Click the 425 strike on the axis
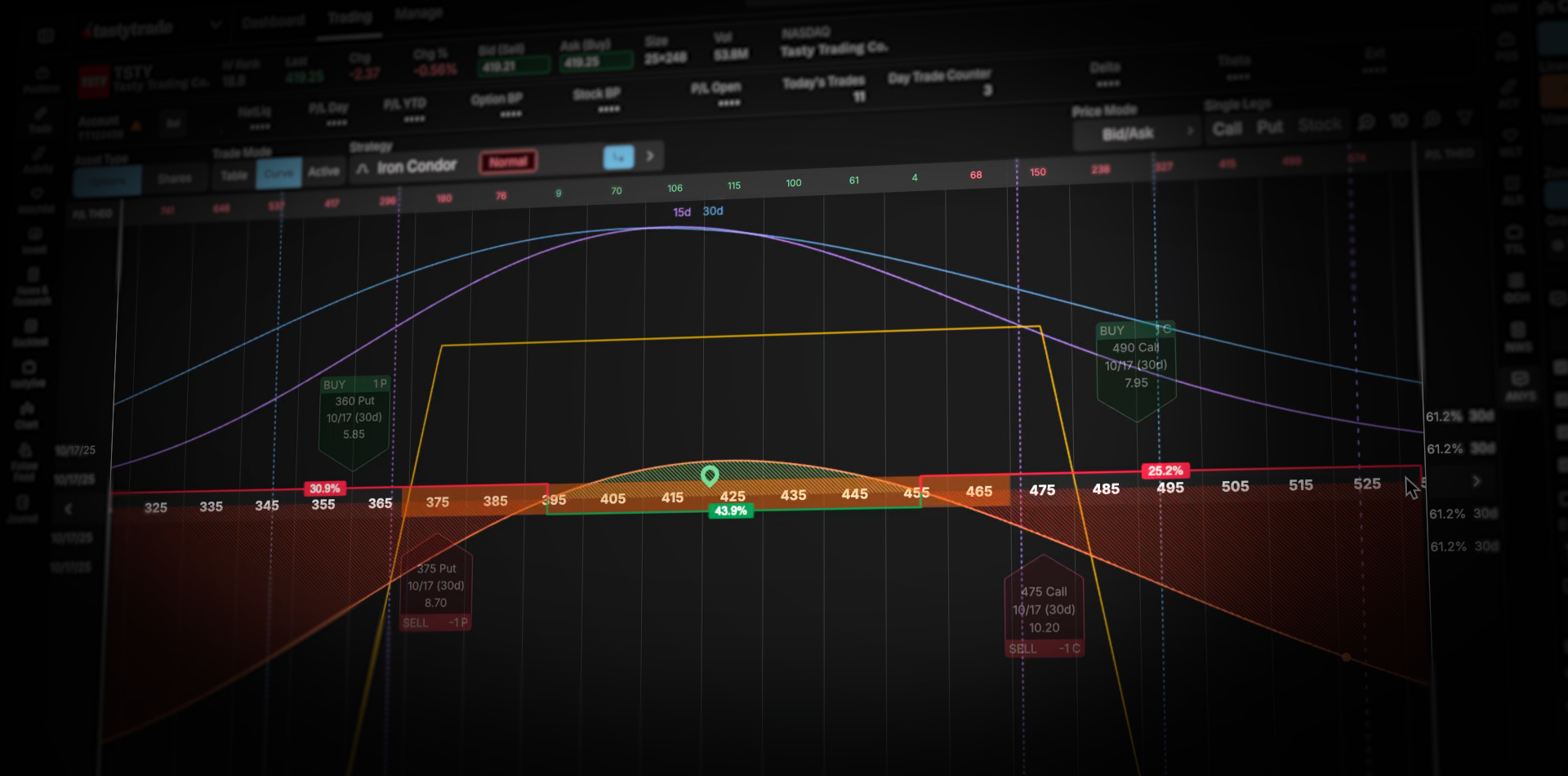 pos(733,497)
